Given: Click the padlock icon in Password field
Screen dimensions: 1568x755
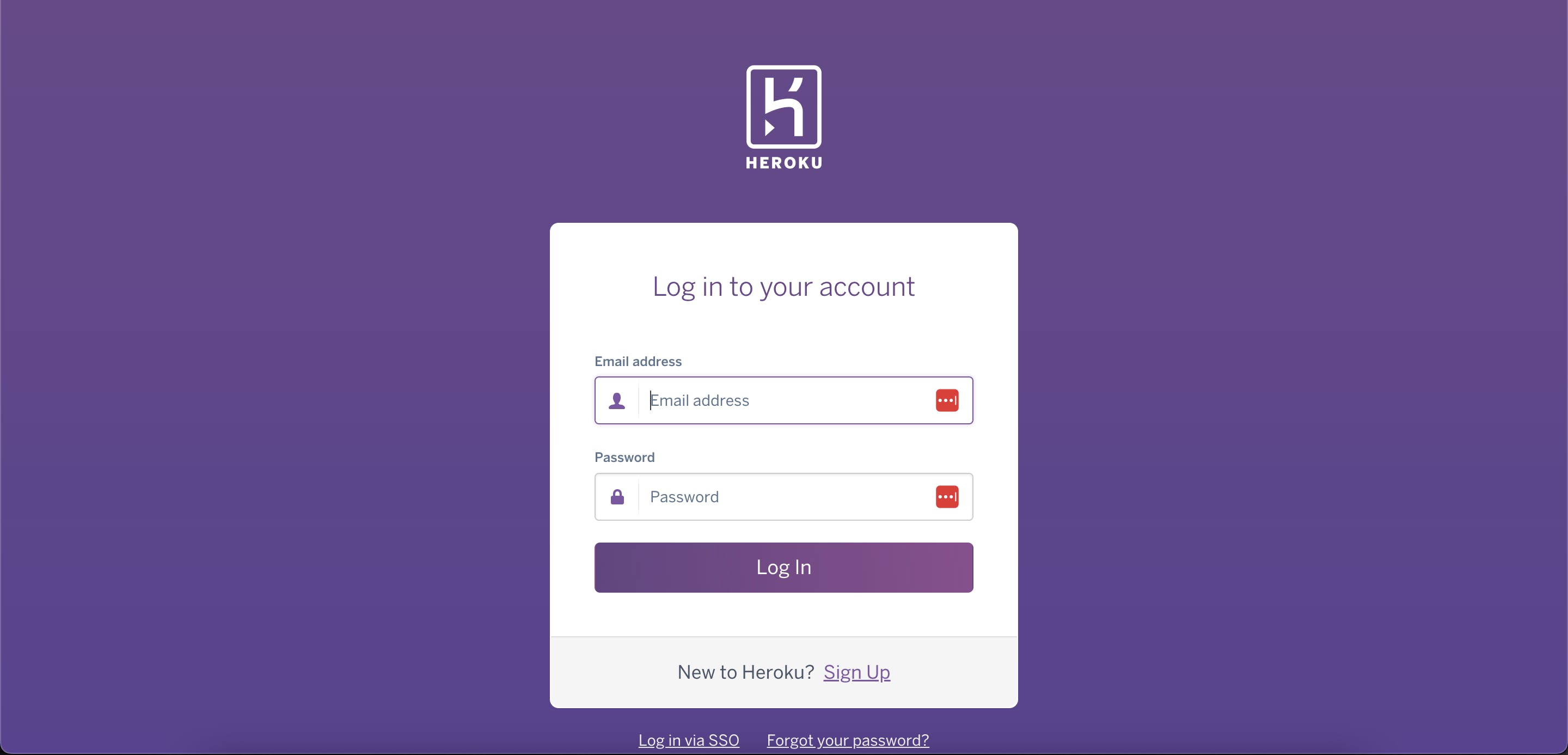Looking at the screenshot, I should click(x=617, y=497).
